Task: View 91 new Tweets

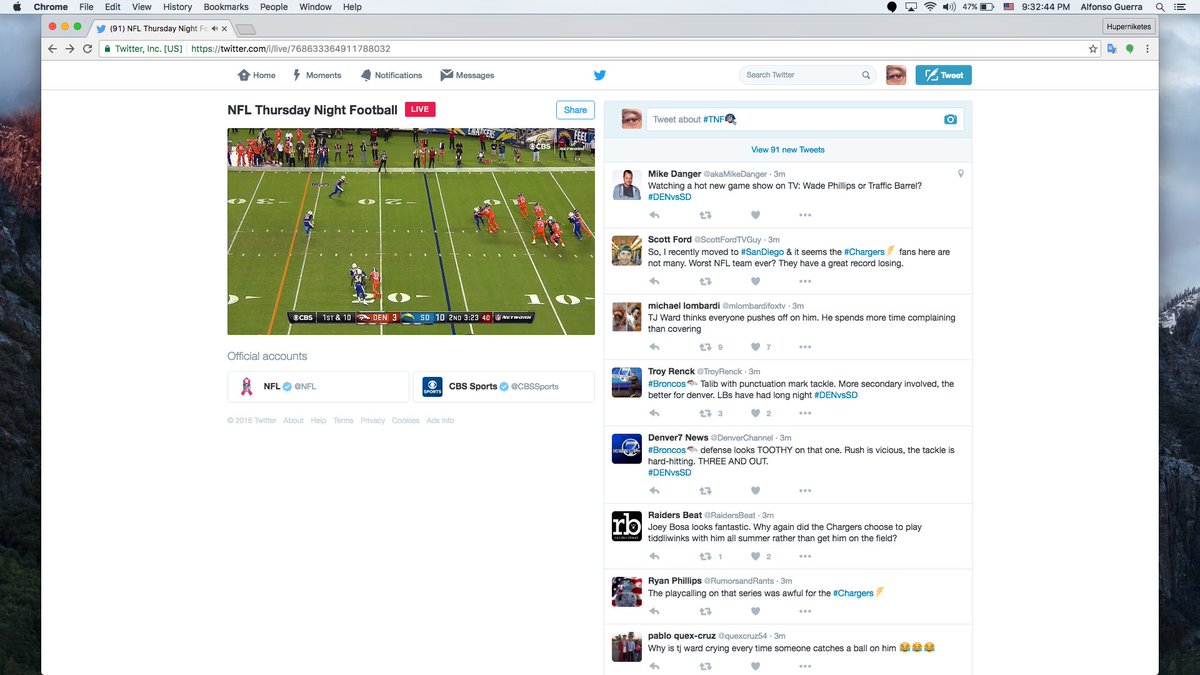Action: [x=788, y=150]
